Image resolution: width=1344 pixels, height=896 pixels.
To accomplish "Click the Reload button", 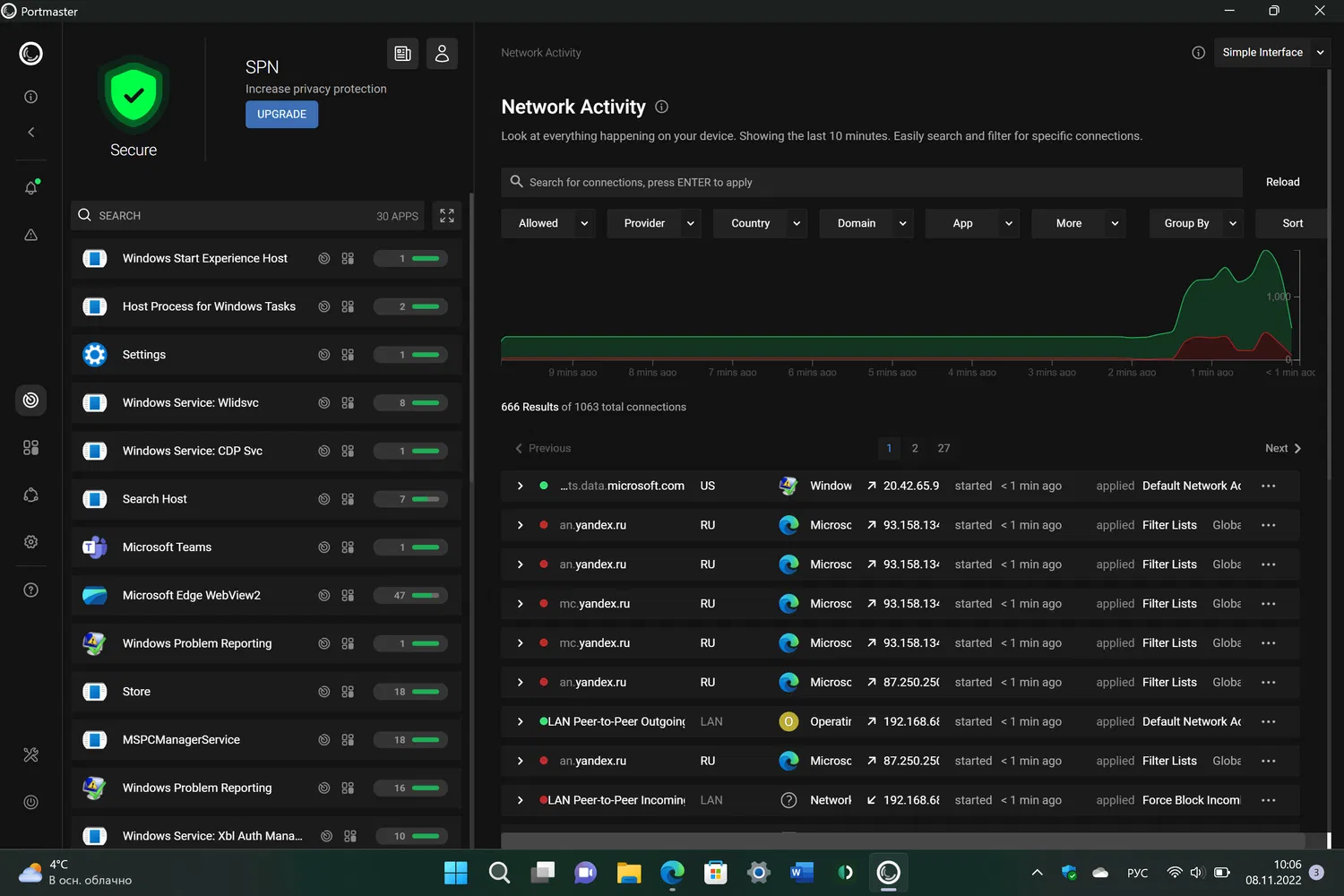I will click(1282, 182).
